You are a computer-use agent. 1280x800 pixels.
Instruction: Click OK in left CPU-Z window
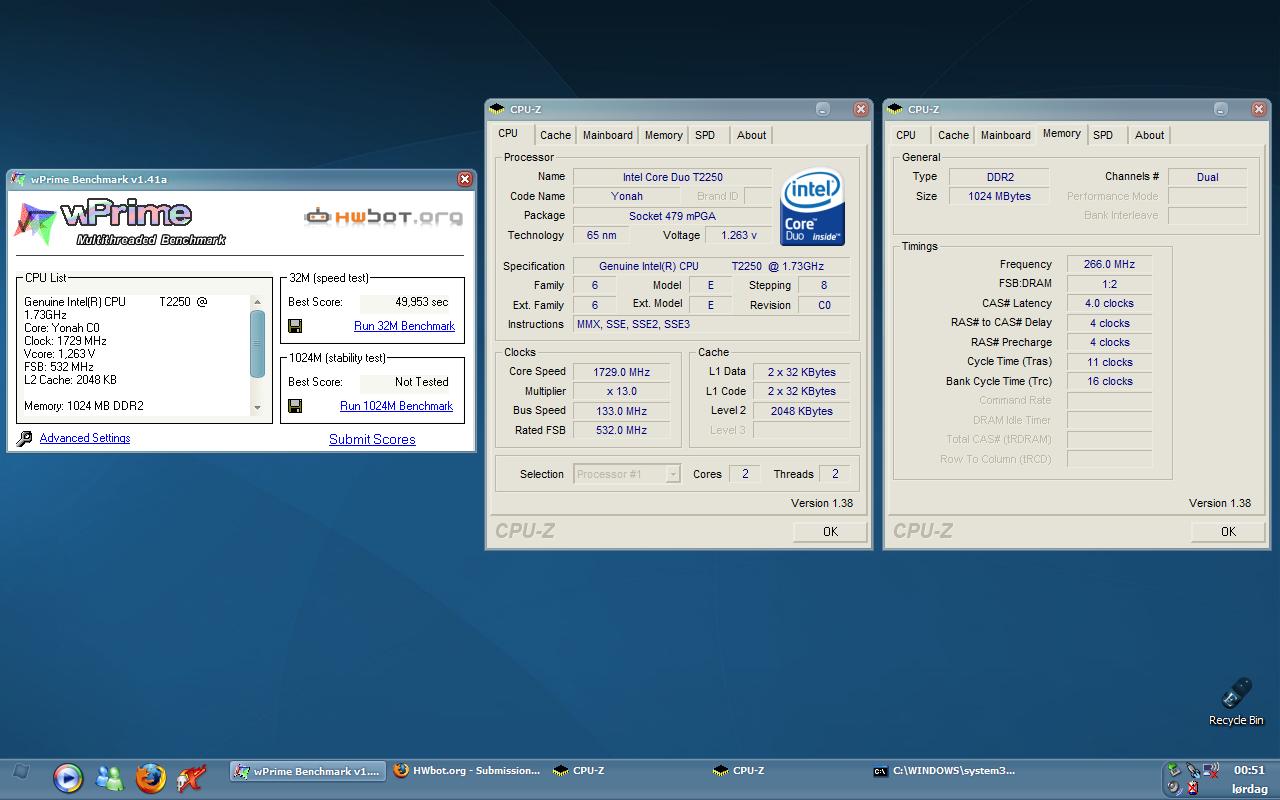pos(830,532)
